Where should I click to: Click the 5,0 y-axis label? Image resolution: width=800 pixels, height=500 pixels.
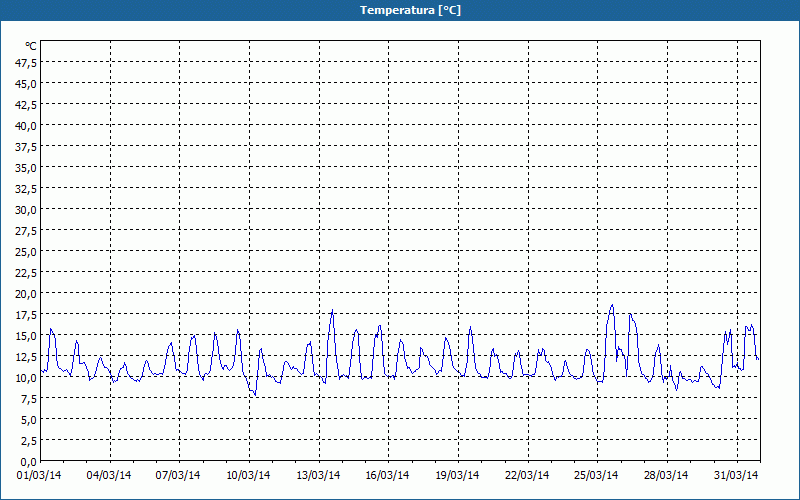[x=29, y=420]
